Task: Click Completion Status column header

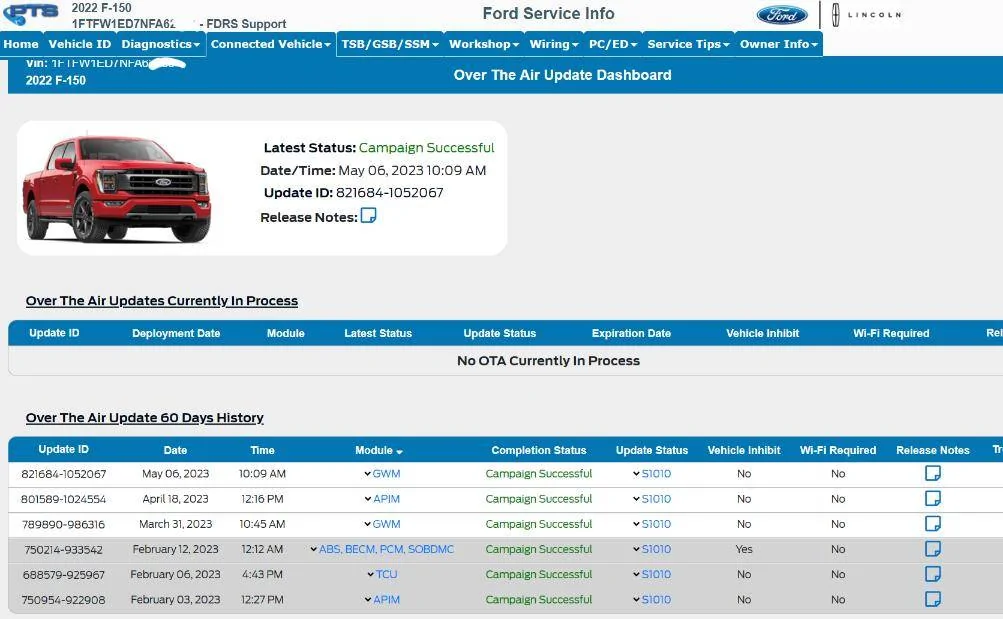Action: pyautogui.click(x=539, y=450)
